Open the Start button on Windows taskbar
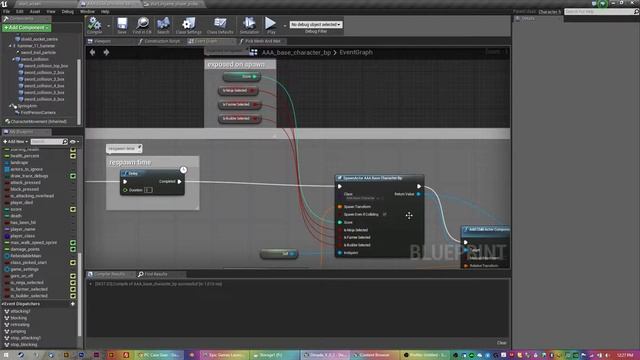This screenshot has width=640, height=360. (6, 355)
